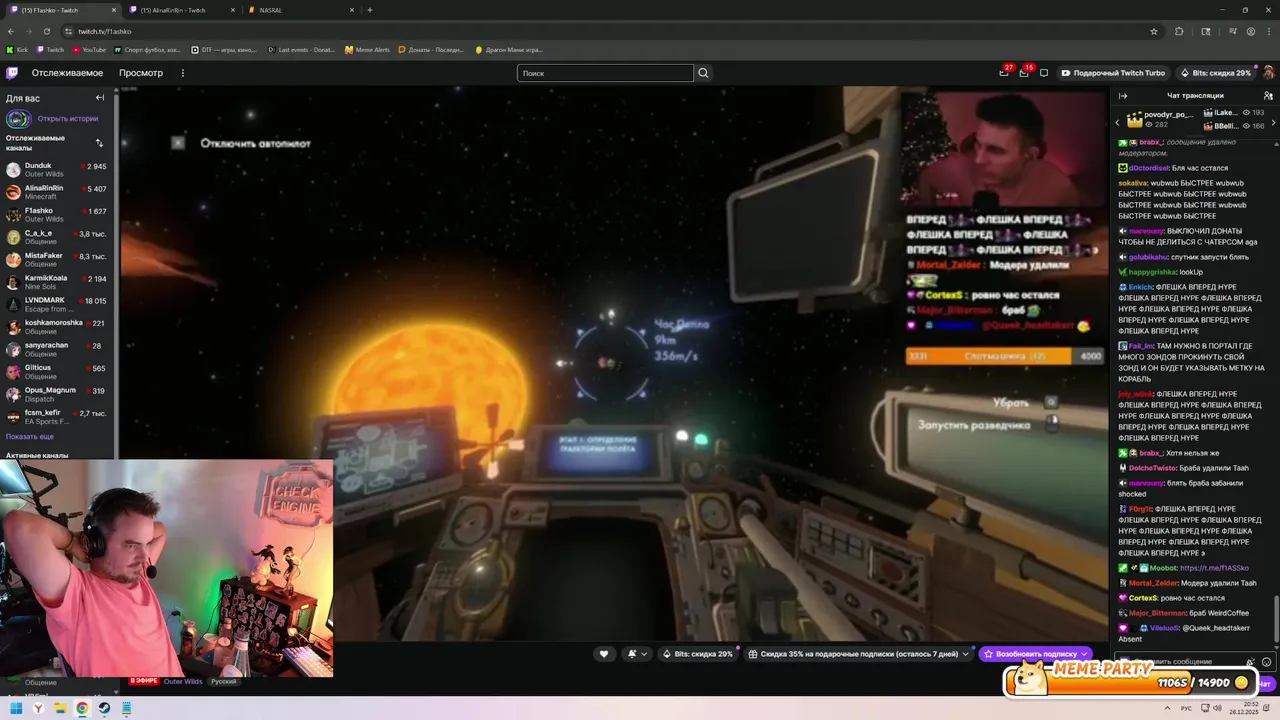Show next leaderboard entry in chat header
The height and width of the screenshot is (720, 1280).
coord(1273,122)
